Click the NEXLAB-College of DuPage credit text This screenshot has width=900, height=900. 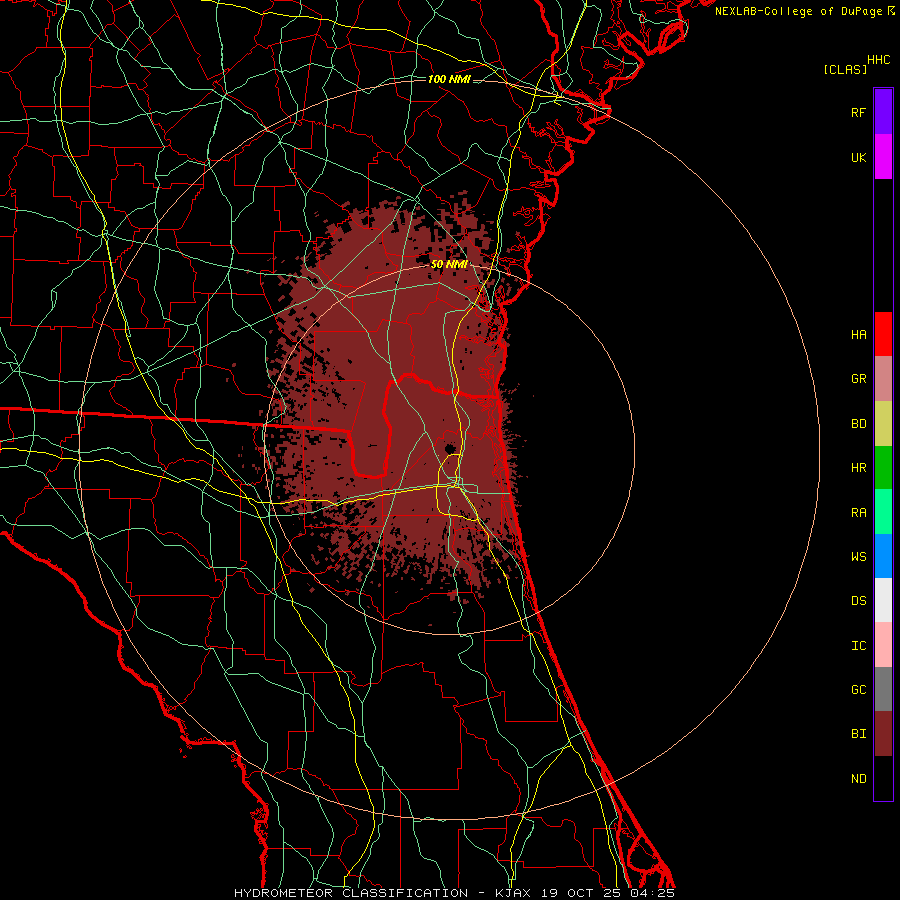[x=798, y=11]
